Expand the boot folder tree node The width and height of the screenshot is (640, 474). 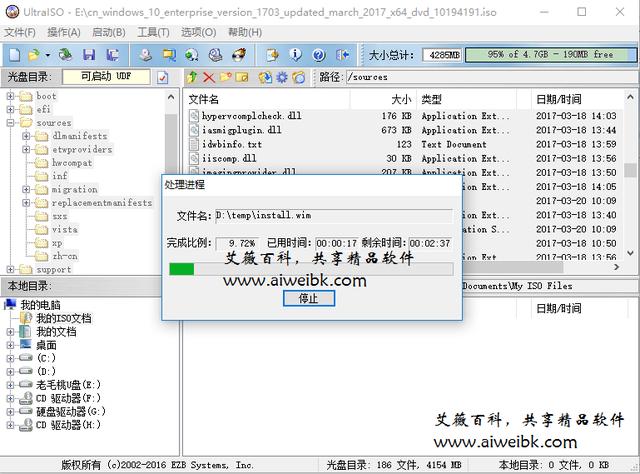[10, 96]
